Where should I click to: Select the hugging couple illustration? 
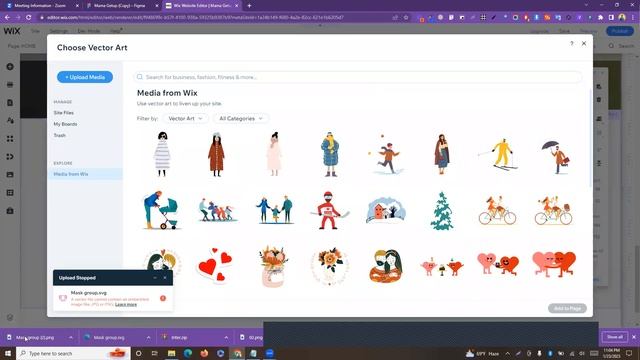[x=386, y=266]
